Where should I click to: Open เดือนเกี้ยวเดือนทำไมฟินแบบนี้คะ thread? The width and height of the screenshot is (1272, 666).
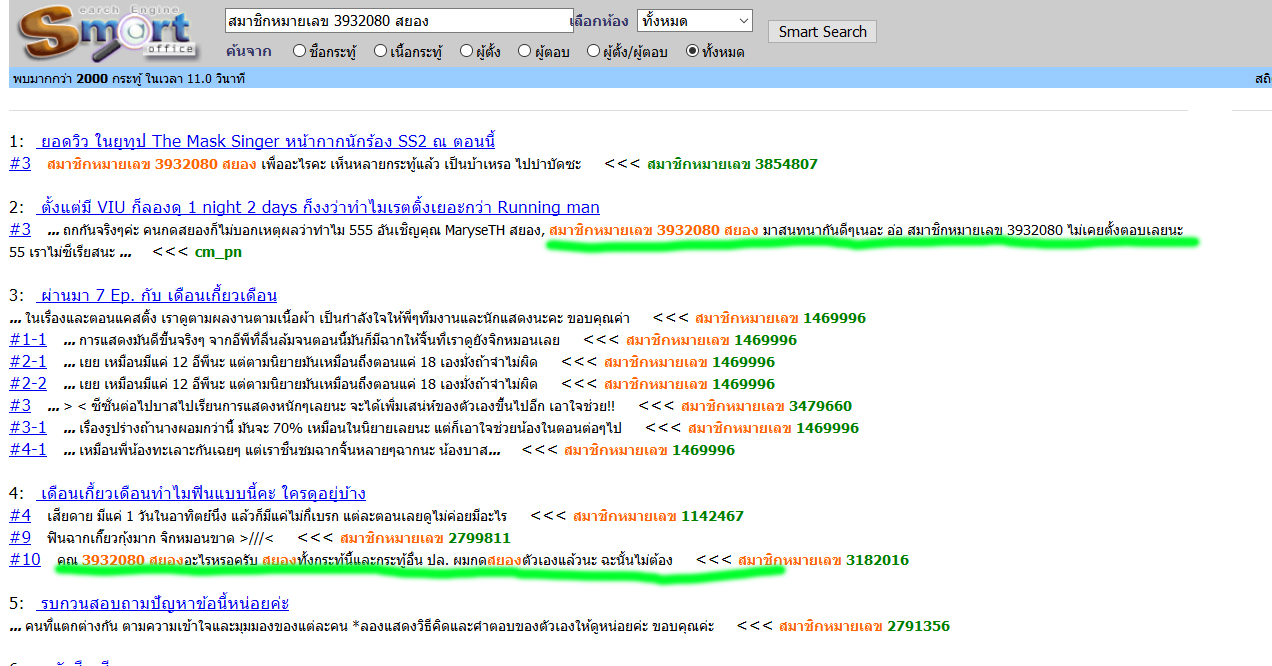201,493
